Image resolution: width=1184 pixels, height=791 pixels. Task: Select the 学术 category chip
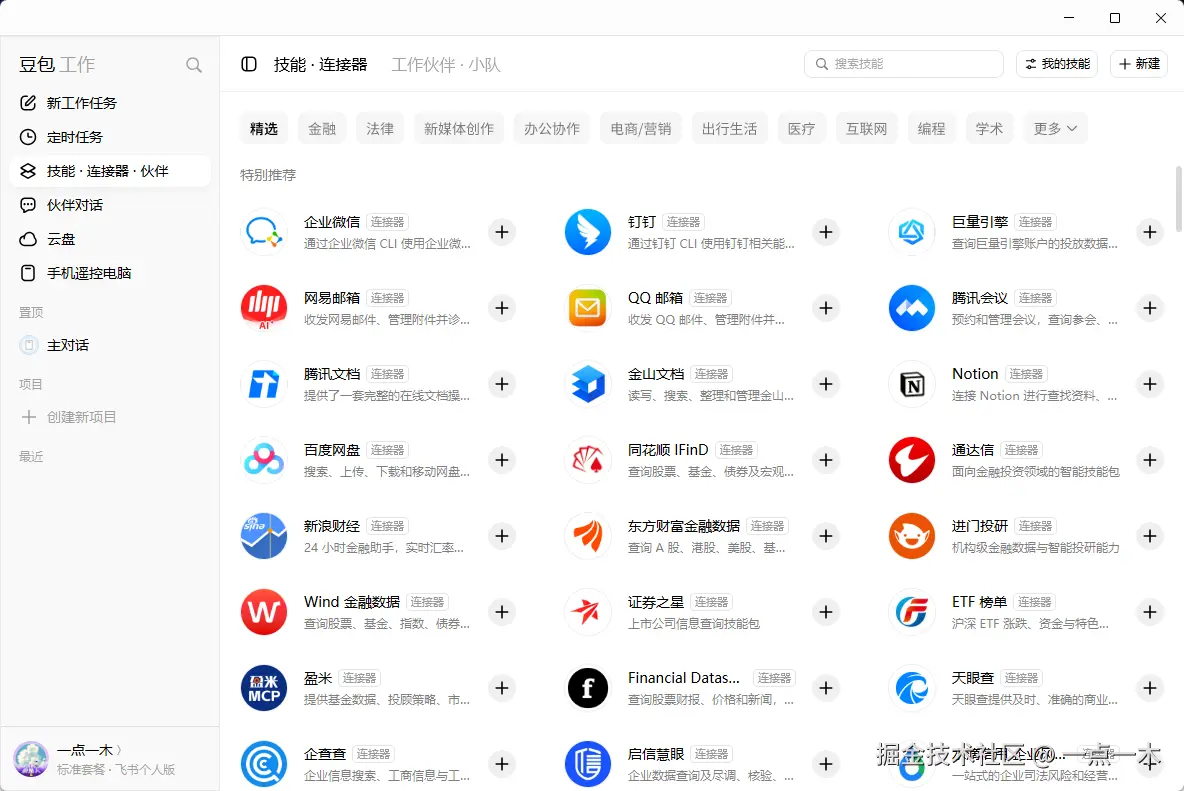coord(988,128)
